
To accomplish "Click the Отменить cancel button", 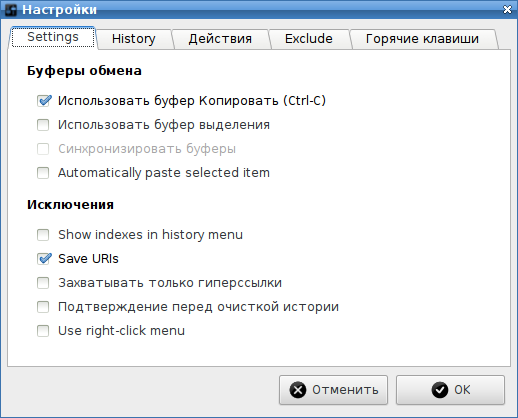I will coord(333,390).
